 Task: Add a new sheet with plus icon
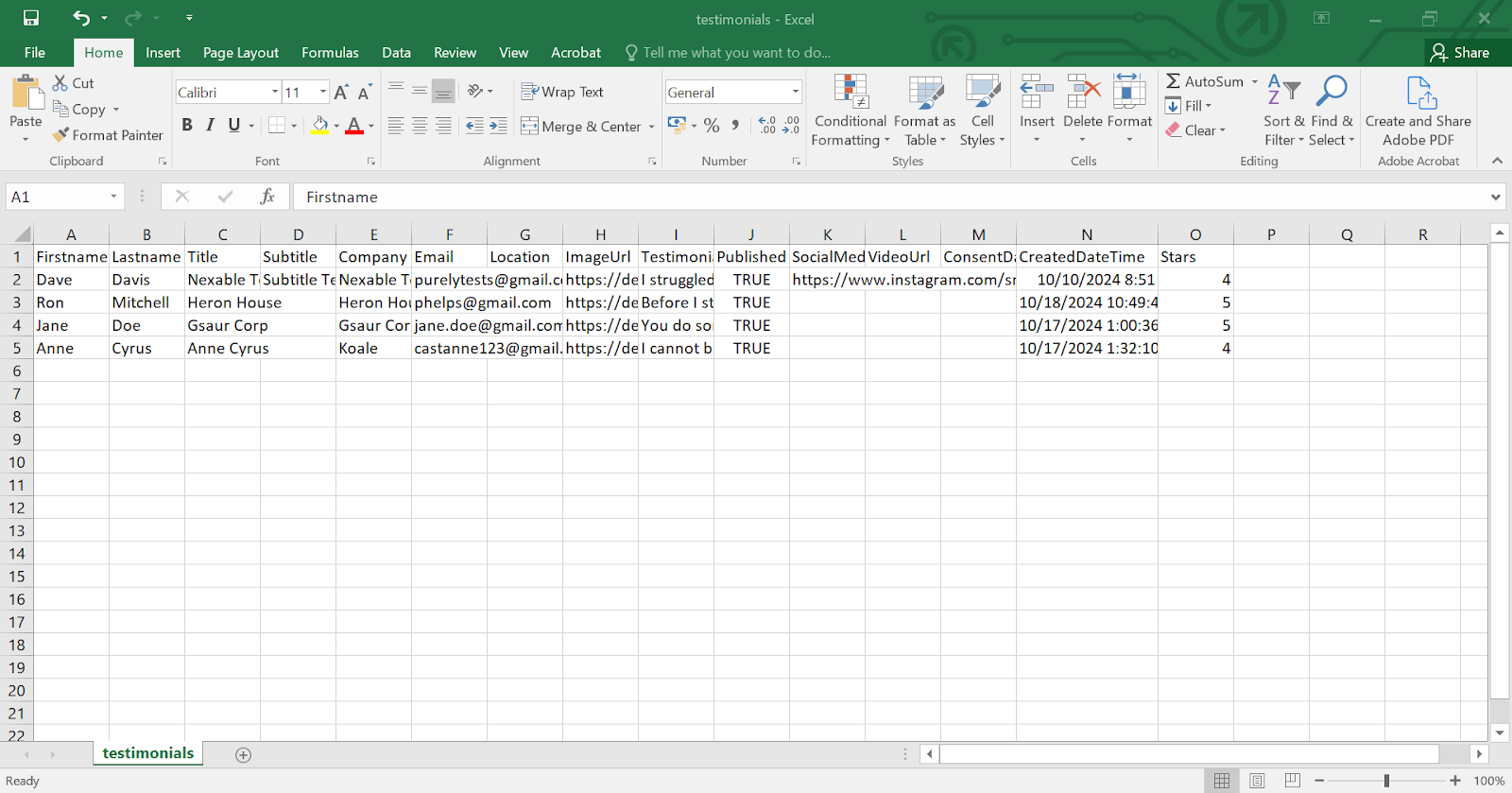click(243, 754)
